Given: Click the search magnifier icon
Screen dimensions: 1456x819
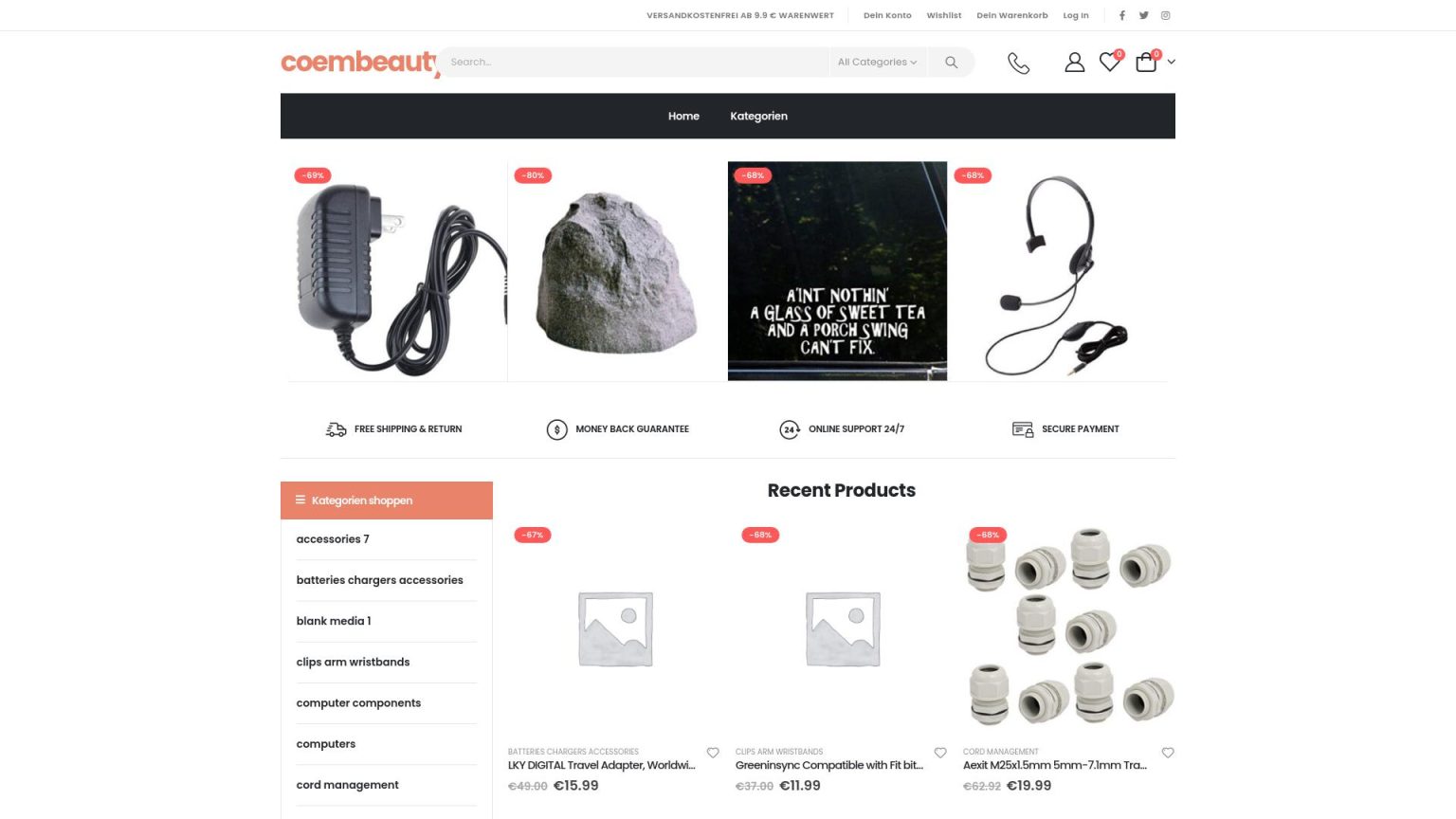Looking at the screenshot, I should [x=951, y=63].
